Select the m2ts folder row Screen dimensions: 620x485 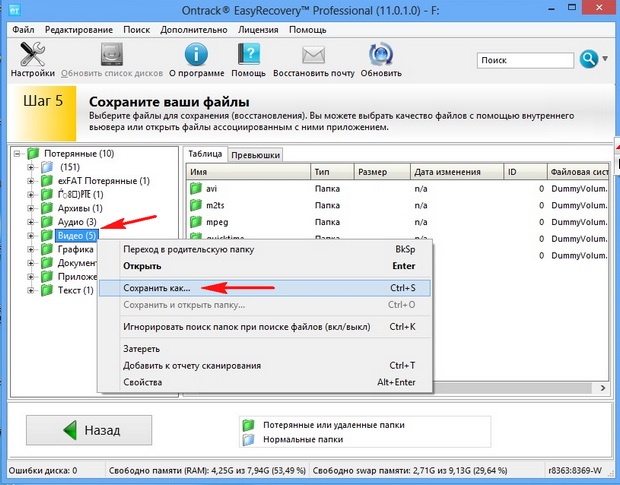(218, 205)
